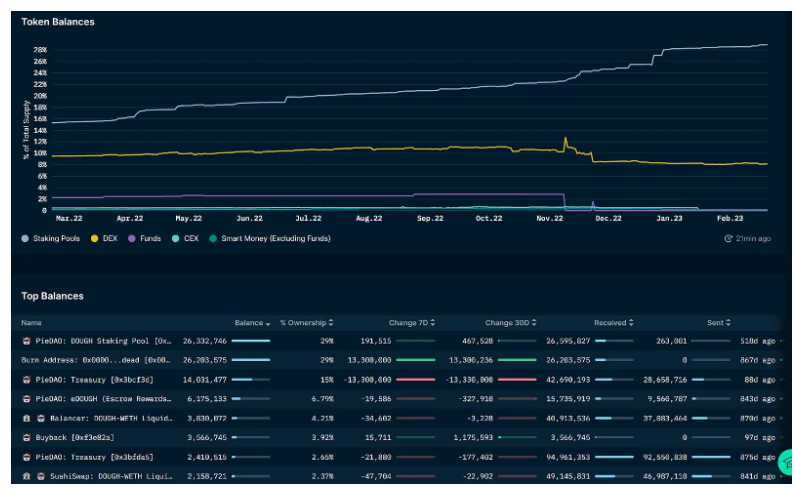
Task: Click Change 7D value 191,515
Action: pos(376,341)
